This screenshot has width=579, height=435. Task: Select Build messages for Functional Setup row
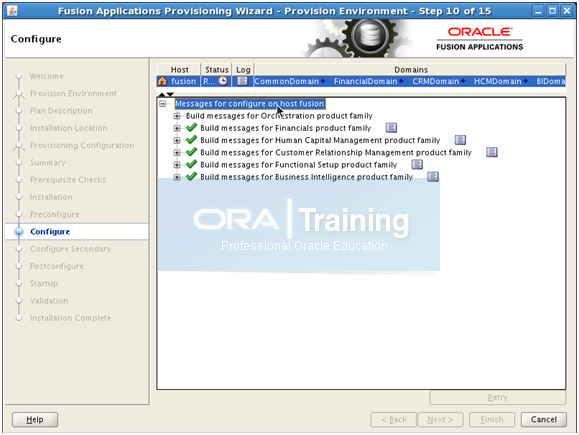298,165
